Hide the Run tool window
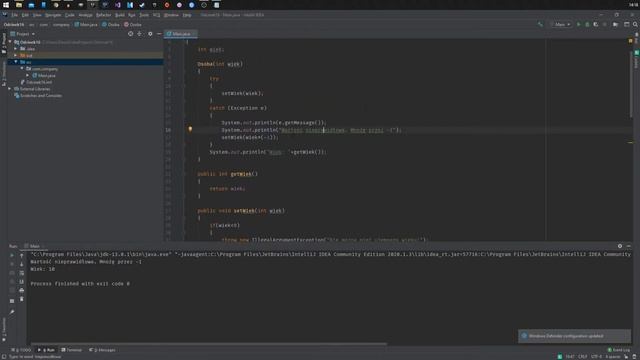 [629, 246]
